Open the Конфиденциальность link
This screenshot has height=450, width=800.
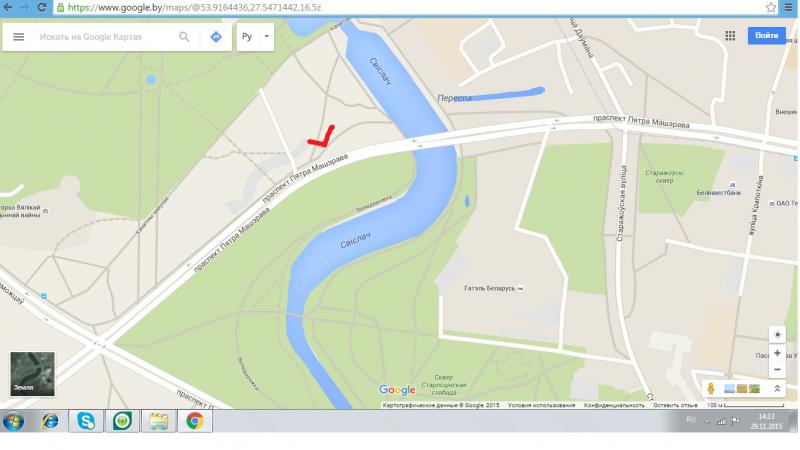pos(614,405)
